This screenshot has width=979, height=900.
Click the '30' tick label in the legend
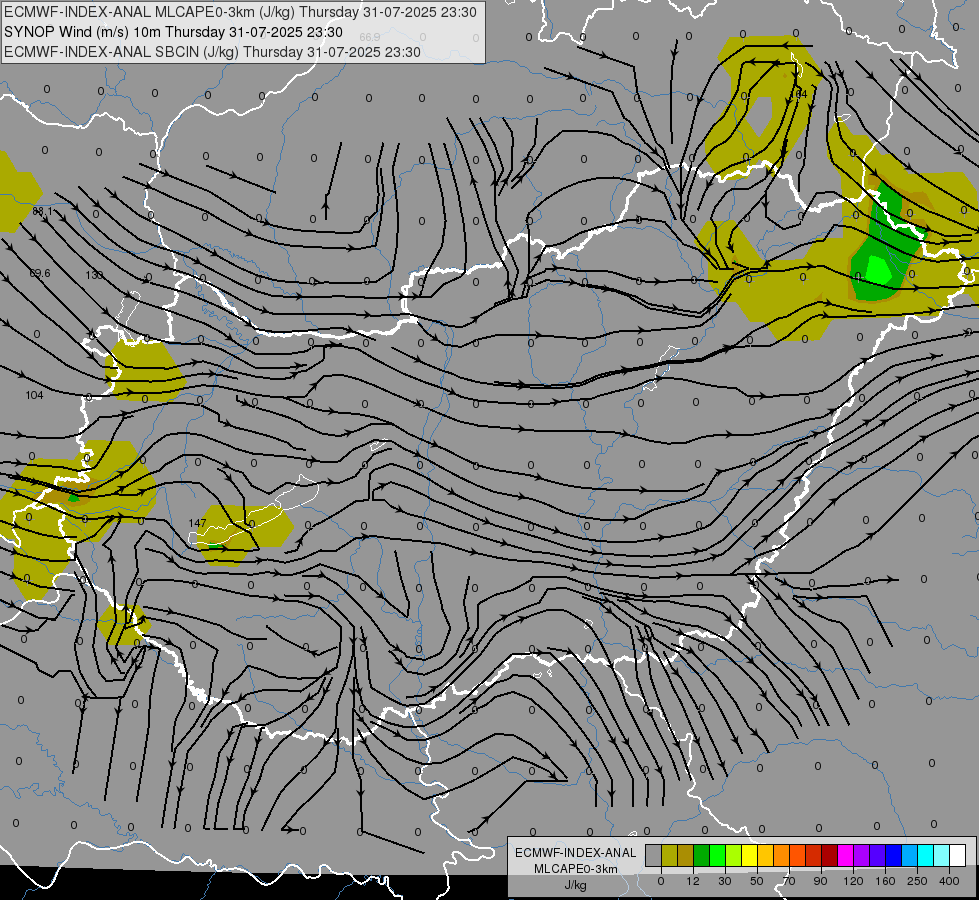[725, 881]
